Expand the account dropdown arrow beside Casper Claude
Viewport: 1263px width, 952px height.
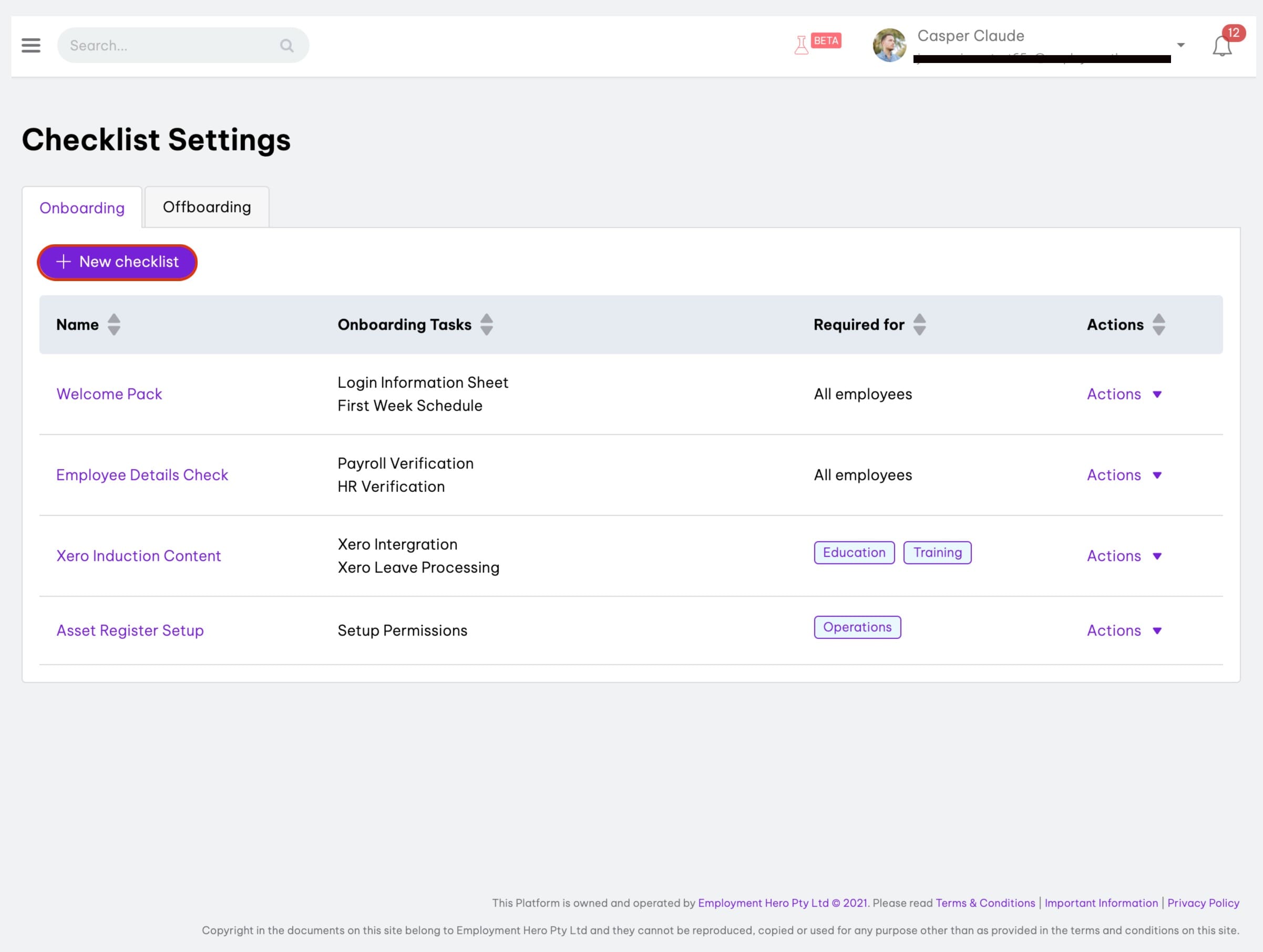click(x=1181, y=45)
